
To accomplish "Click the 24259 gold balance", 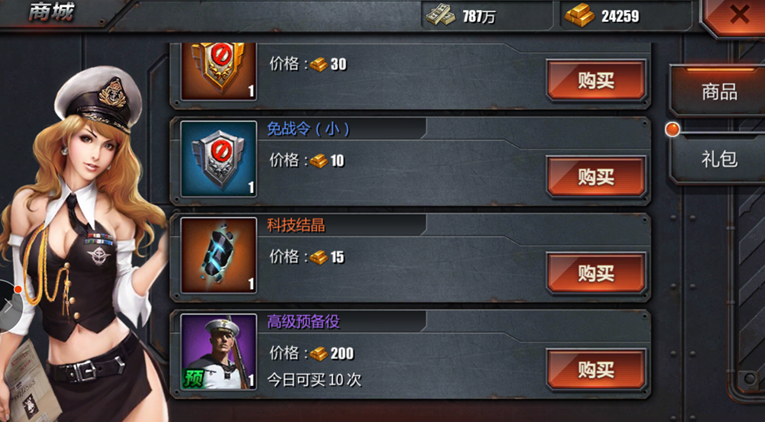I will point(620,16).
